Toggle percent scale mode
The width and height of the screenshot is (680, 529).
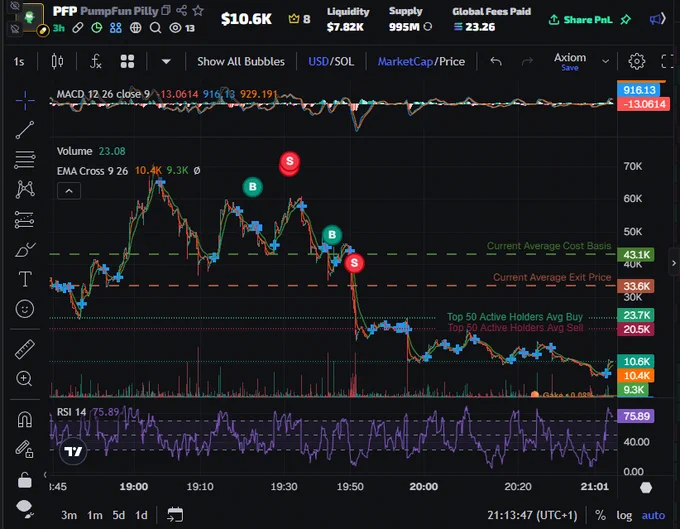pyautogui.click(x=600, y=515)
